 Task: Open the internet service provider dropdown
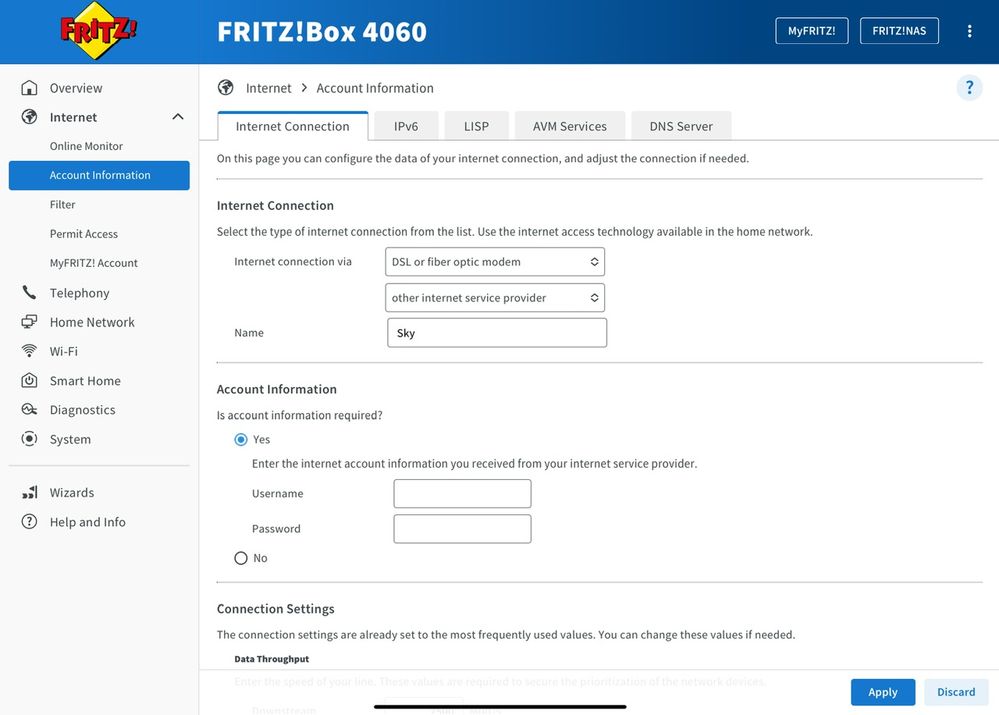[x=495, y=298]
